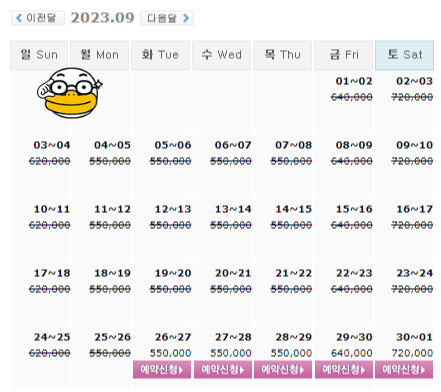Click date range 01~02
The image size is (441, 392).
[354, 81]
